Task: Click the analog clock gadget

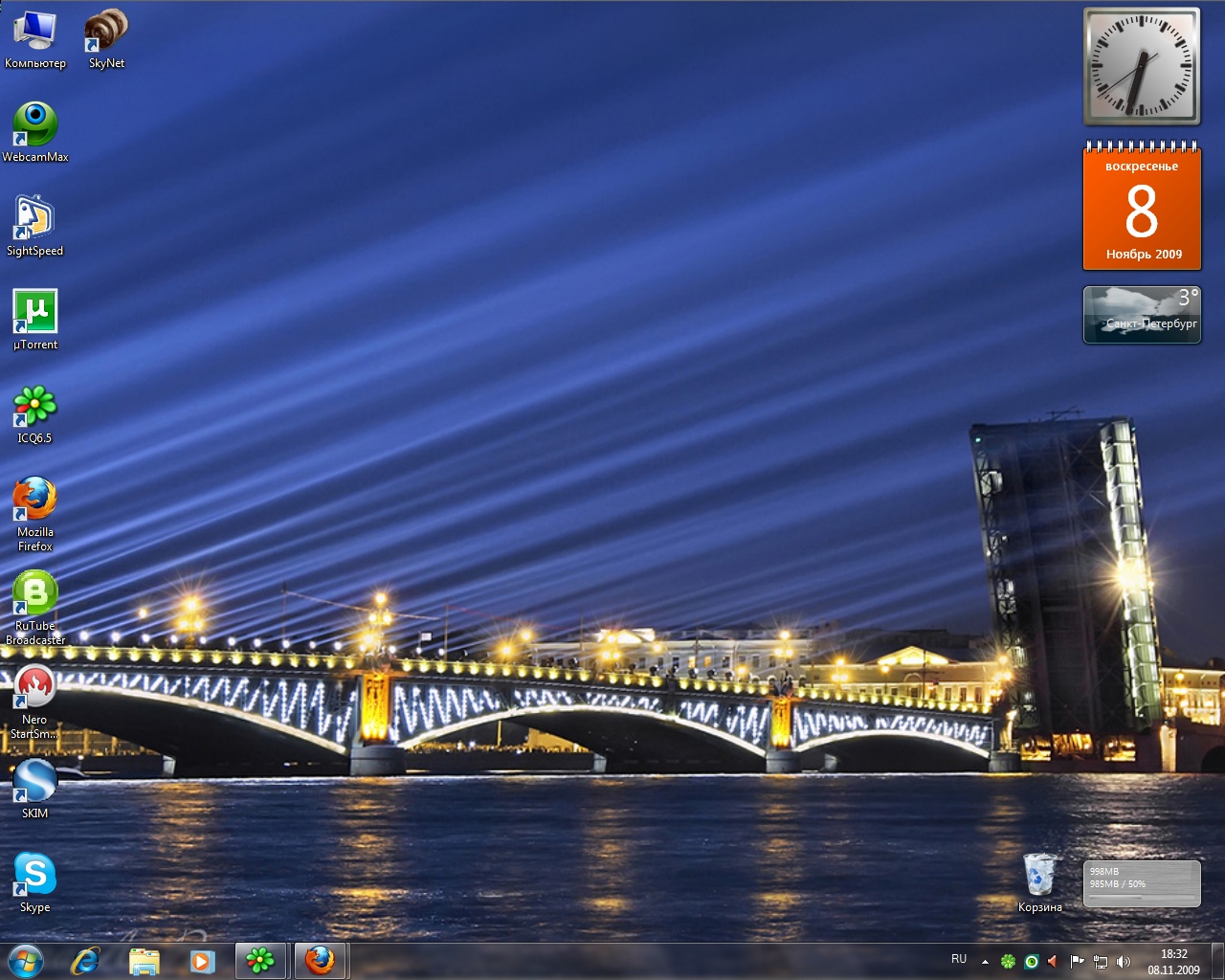Action: pos(1142,67)
